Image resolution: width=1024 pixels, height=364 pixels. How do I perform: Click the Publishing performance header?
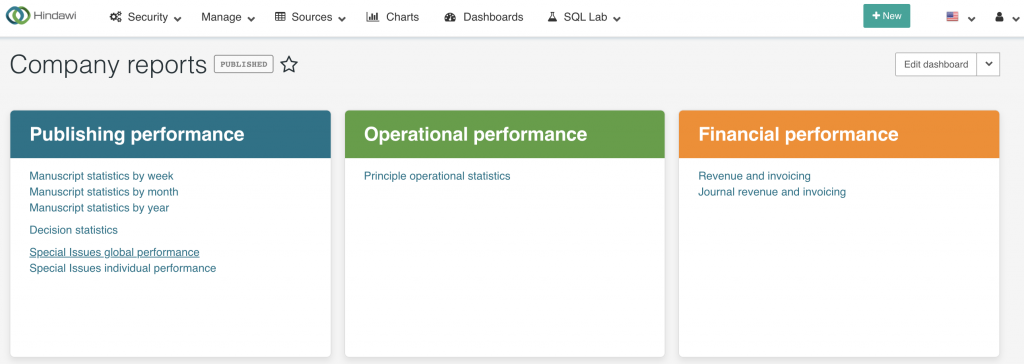170,135
